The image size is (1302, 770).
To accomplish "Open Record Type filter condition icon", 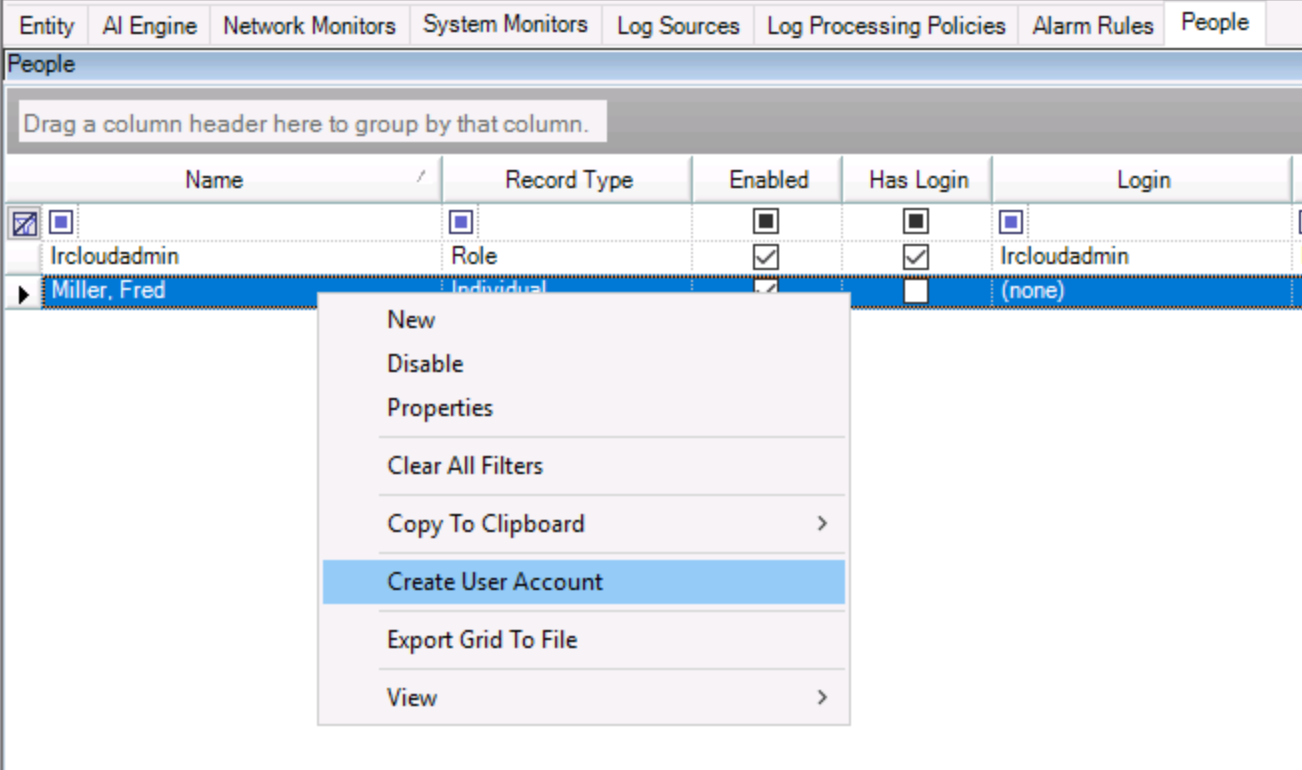I will click(461, 221).
